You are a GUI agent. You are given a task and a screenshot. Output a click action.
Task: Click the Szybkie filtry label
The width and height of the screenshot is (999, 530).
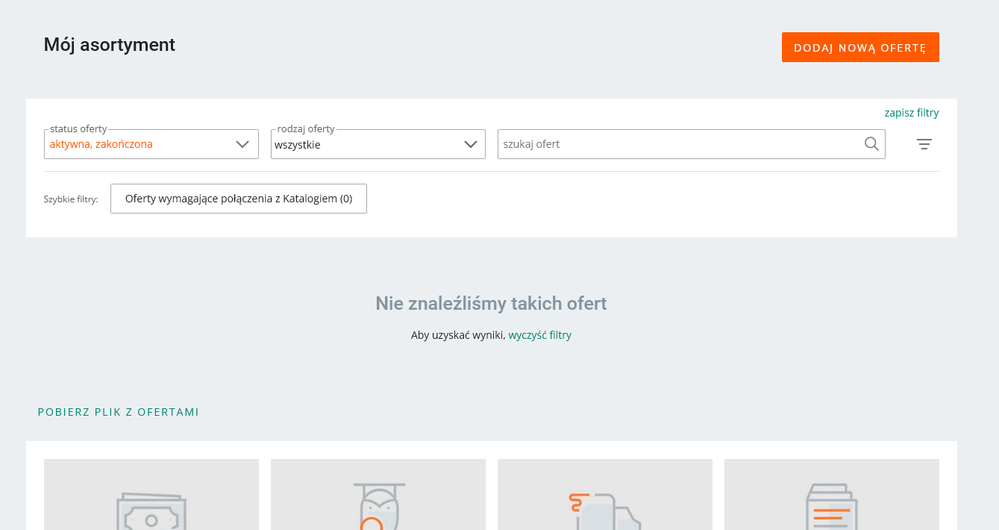click(x=71, y=199)
